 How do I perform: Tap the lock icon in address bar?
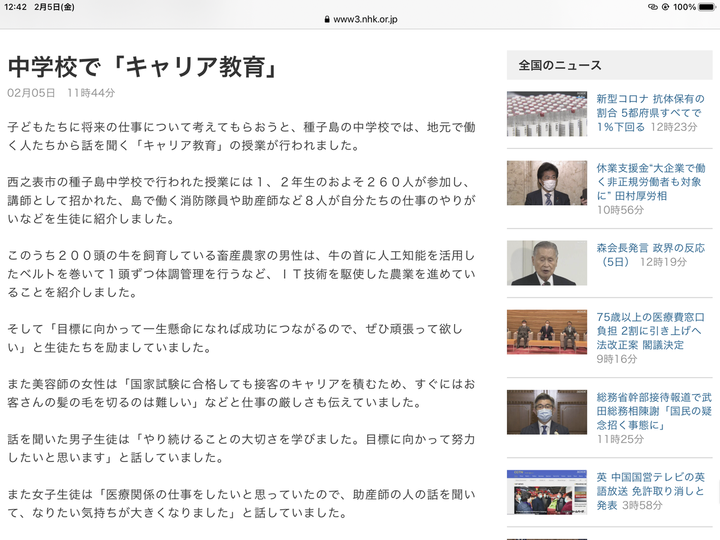[x=325, y=19]
